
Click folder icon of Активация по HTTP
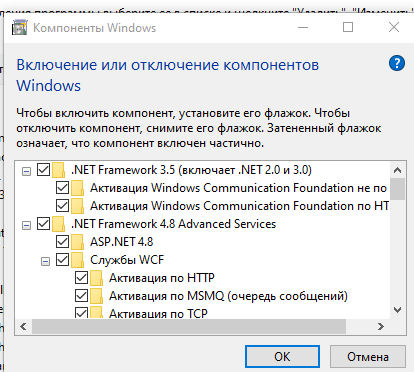[x=96, y=278]
